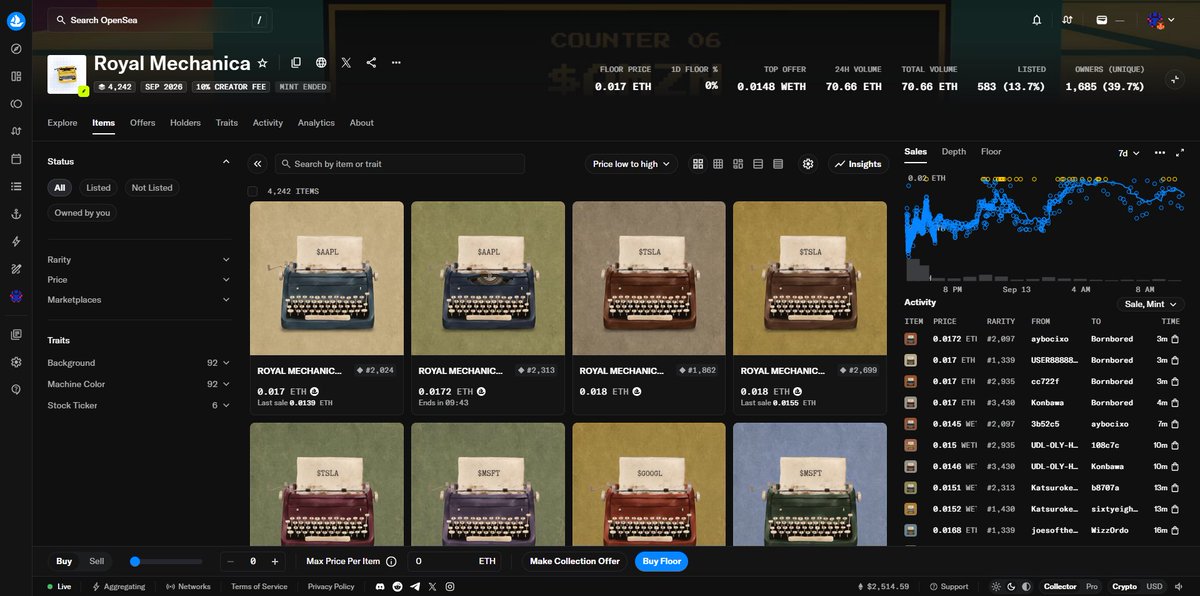This screenshot has height=596, width=1200.
Task: Open the Price low to high sort dropdown
Action: coord(631,164)
